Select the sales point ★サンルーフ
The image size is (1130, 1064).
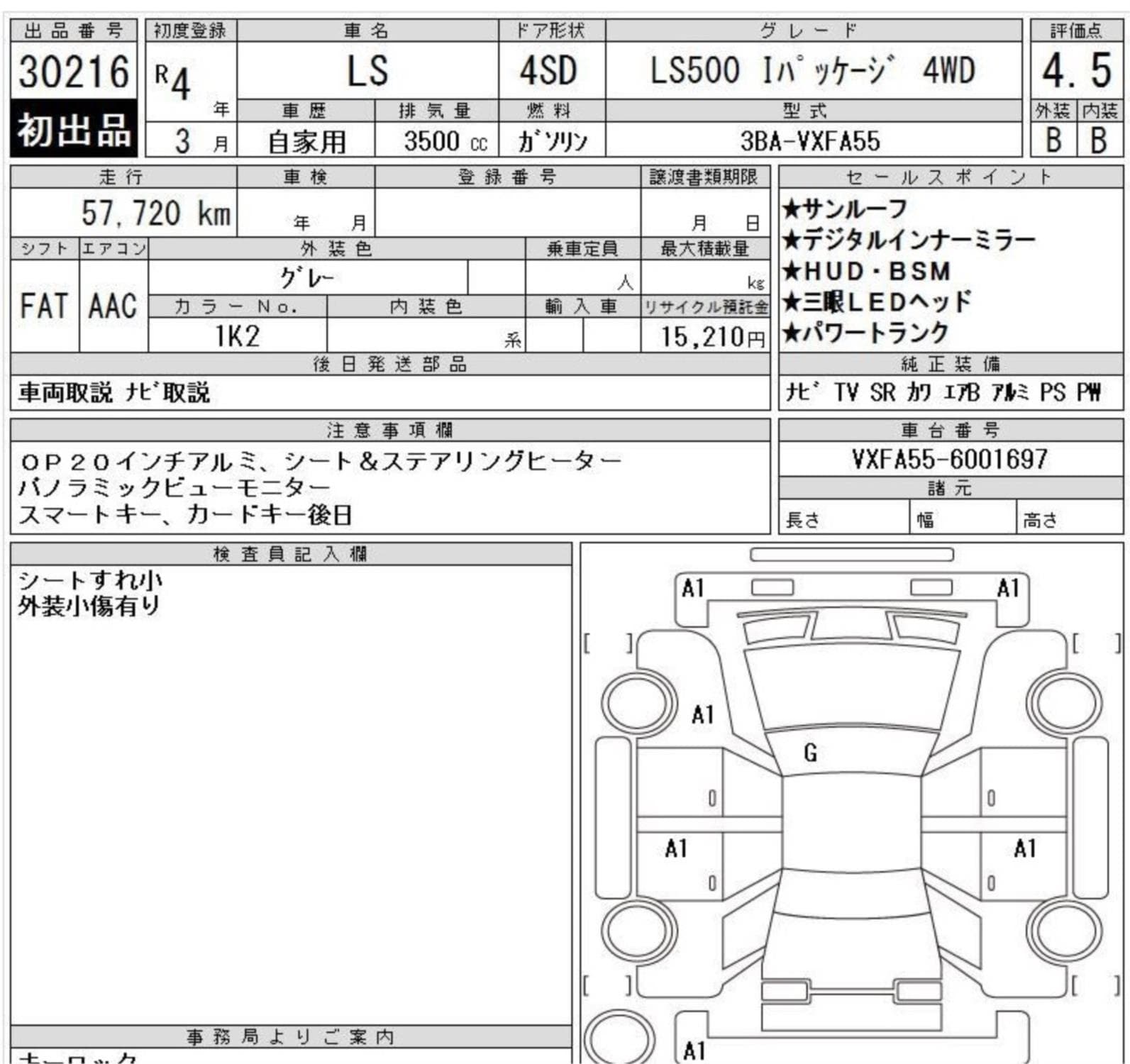(845, 209)
